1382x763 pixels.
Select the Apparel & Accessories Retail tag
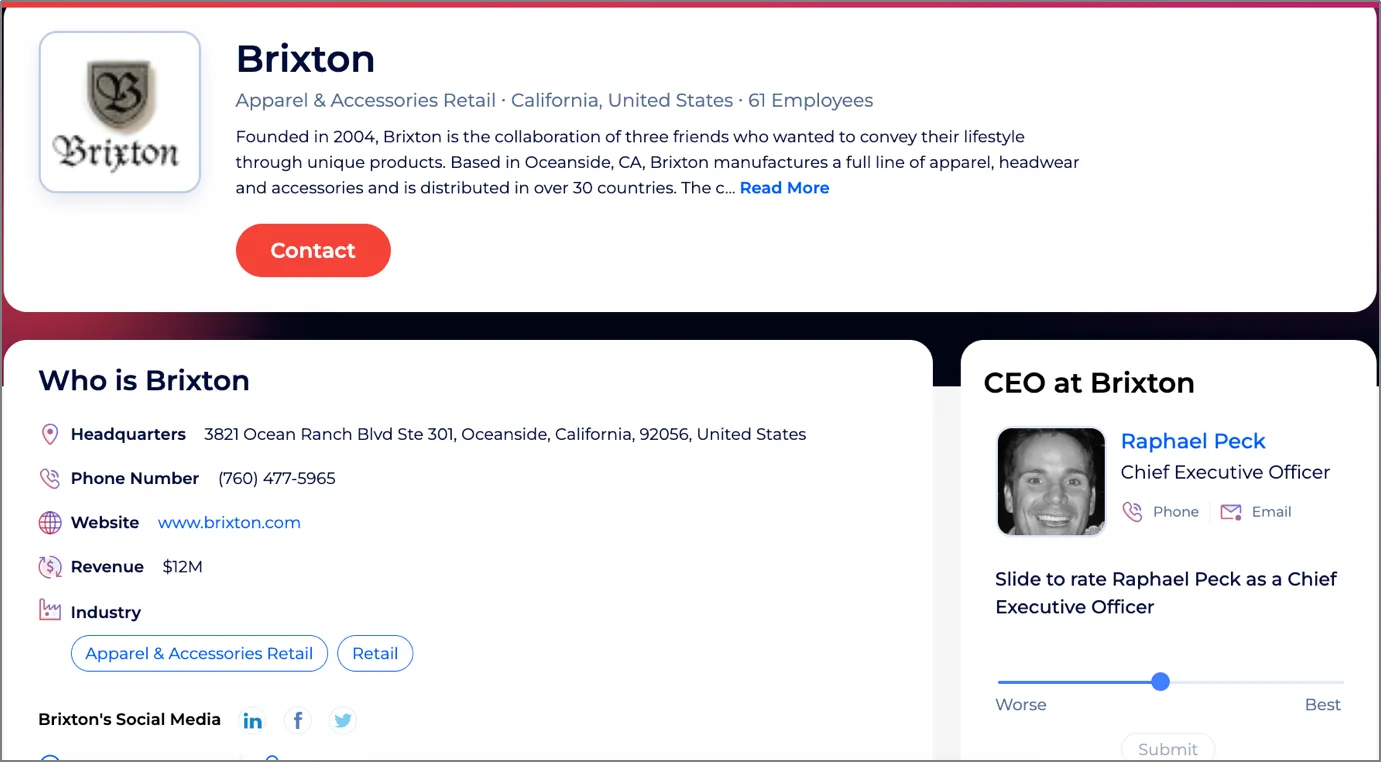tap(198, 653)
